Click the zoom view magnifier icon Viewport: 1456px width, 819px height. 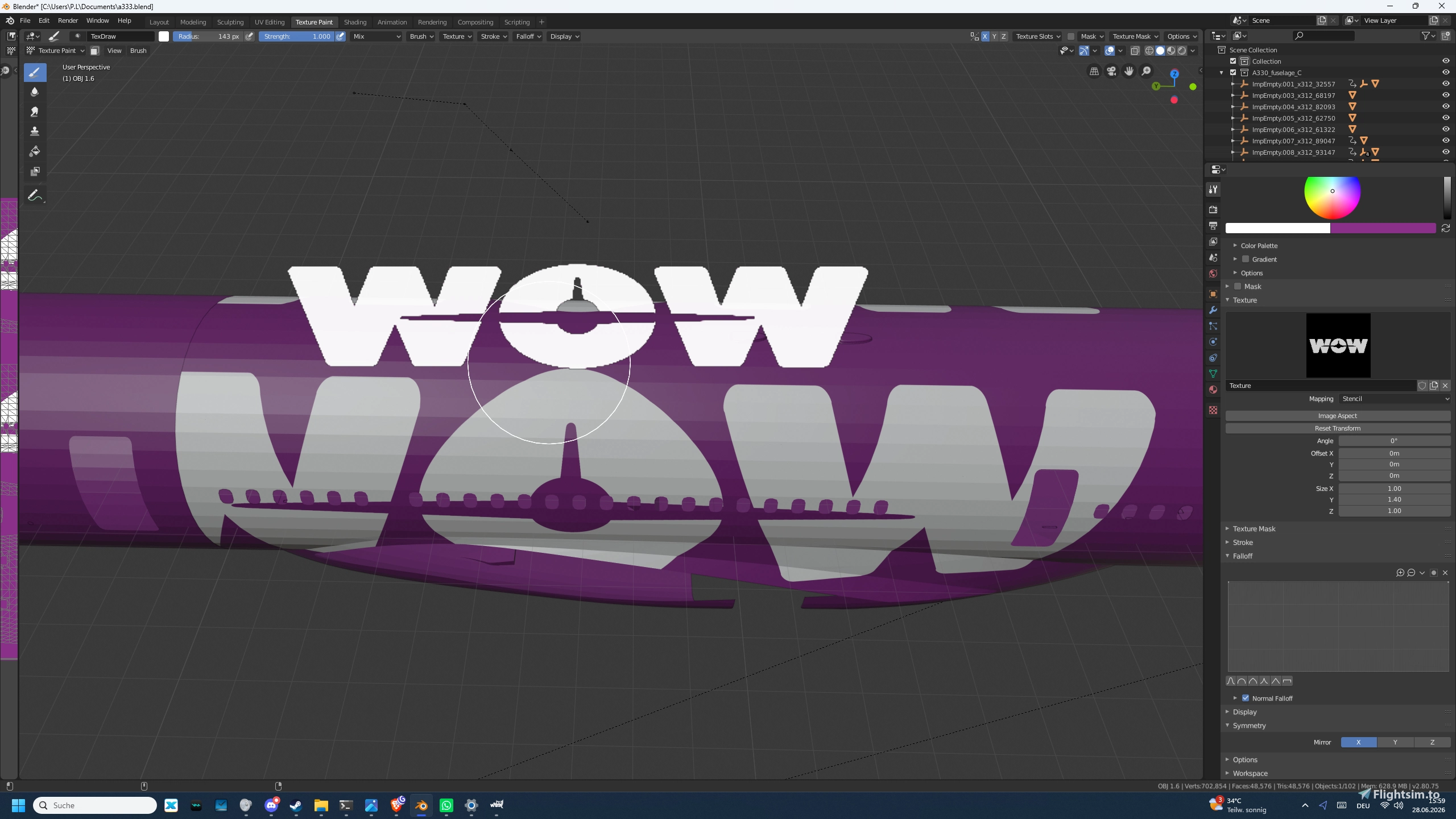click(1147, 71)
